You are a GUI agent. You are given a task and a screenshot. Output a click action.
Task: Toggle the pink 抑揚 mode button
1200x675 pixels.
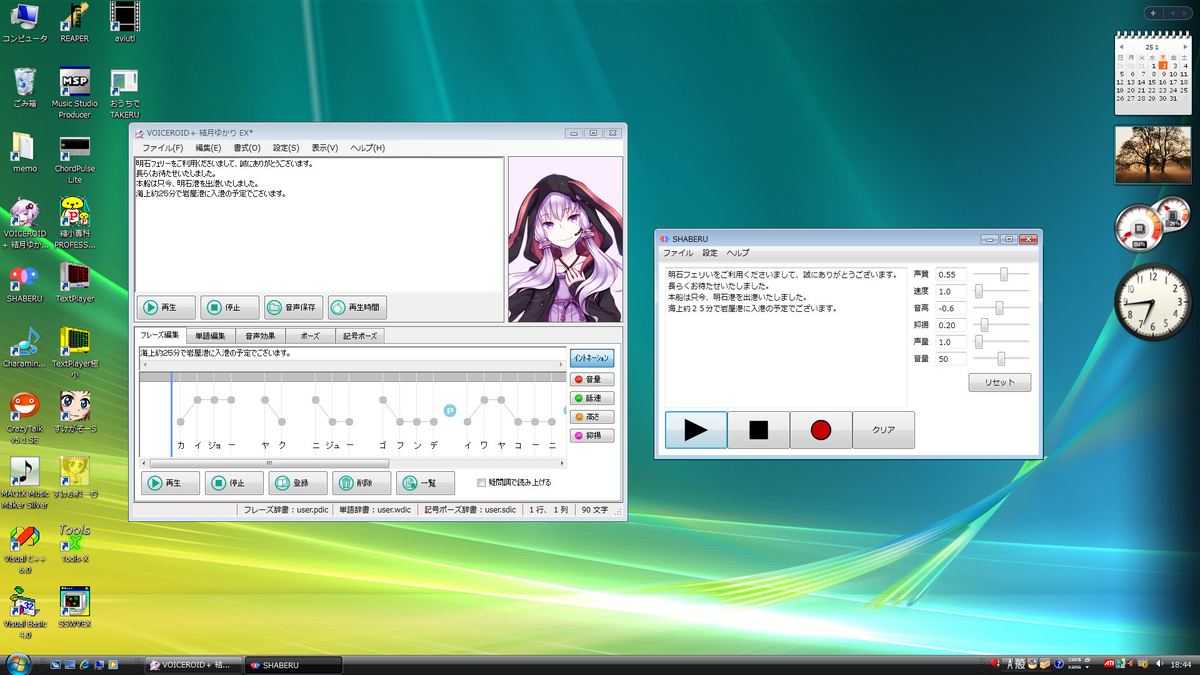592,435
